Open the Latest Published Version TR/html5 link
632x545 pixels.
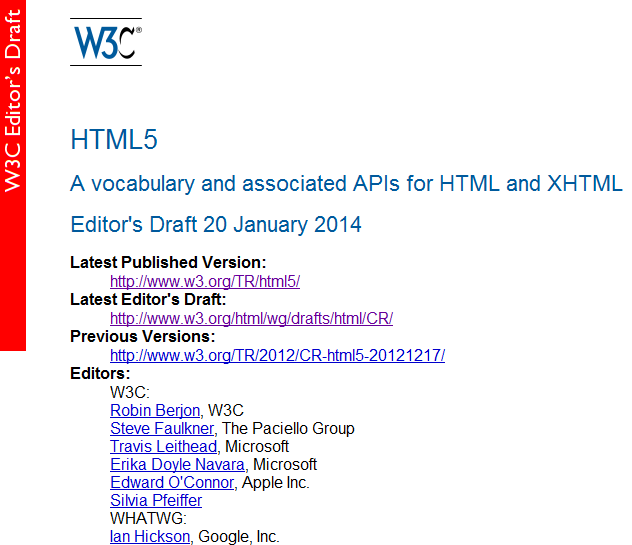pyautogui.click(x=205, y=282)
